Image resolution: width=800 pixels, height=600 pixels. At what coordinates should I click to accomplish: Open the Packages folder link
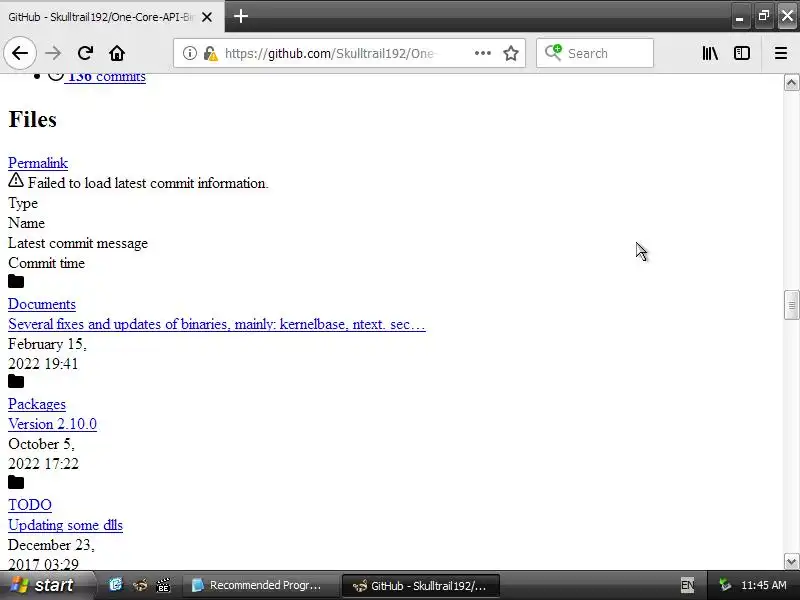37,404
